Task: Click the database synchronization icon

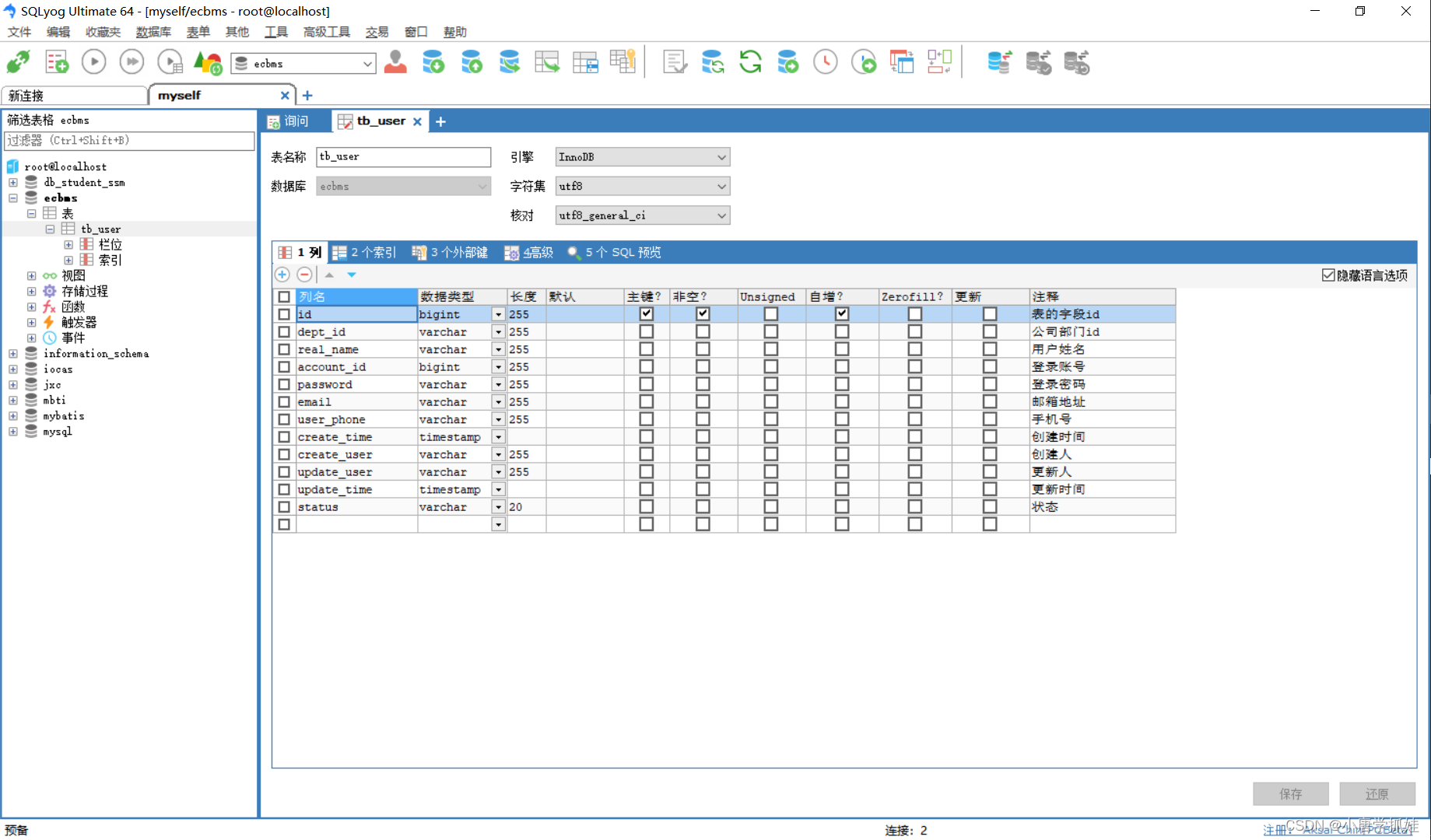Action: [x=713, y=62]
